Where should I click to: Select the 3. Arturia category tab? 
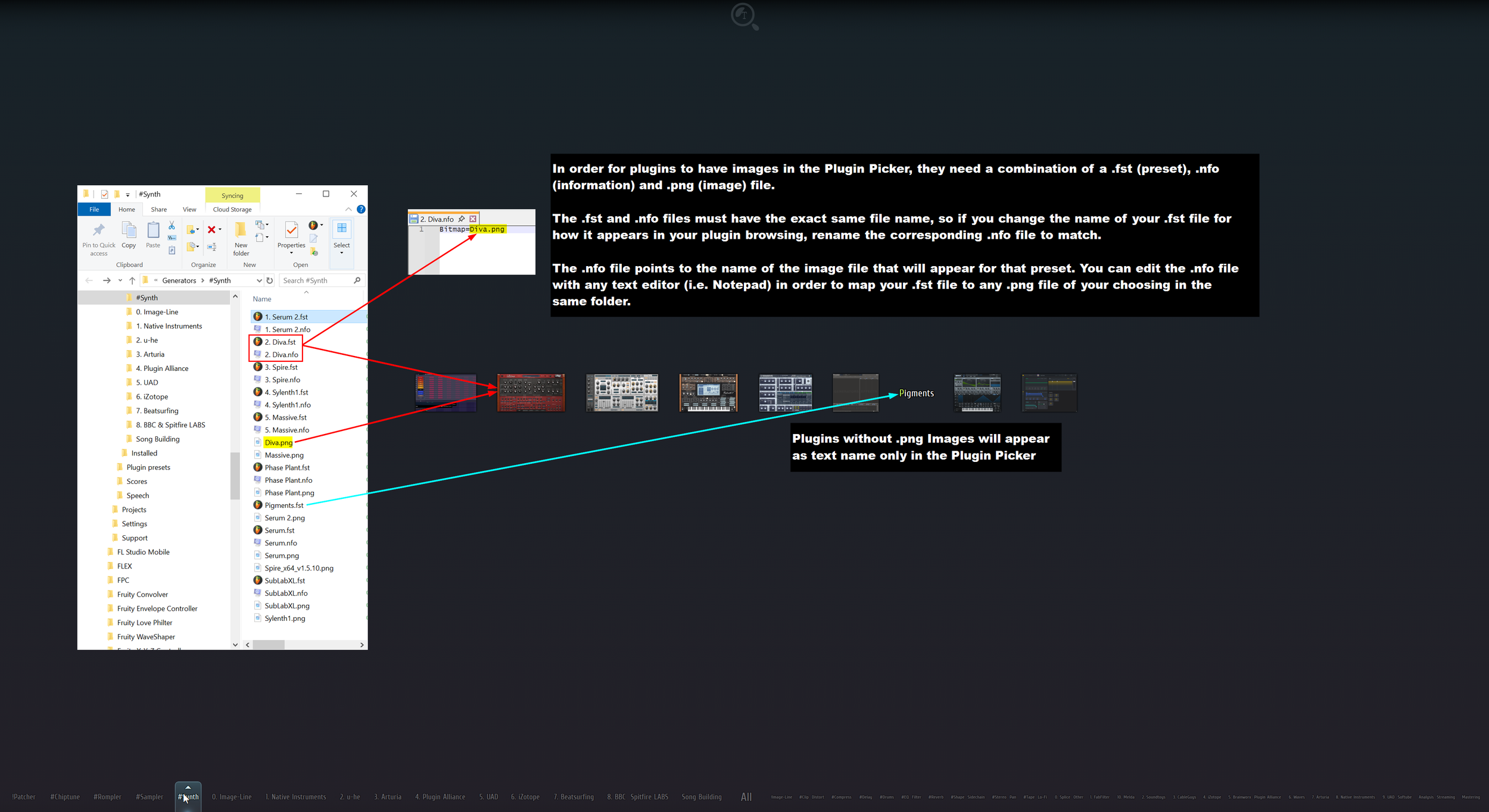(x=388, y=797)
